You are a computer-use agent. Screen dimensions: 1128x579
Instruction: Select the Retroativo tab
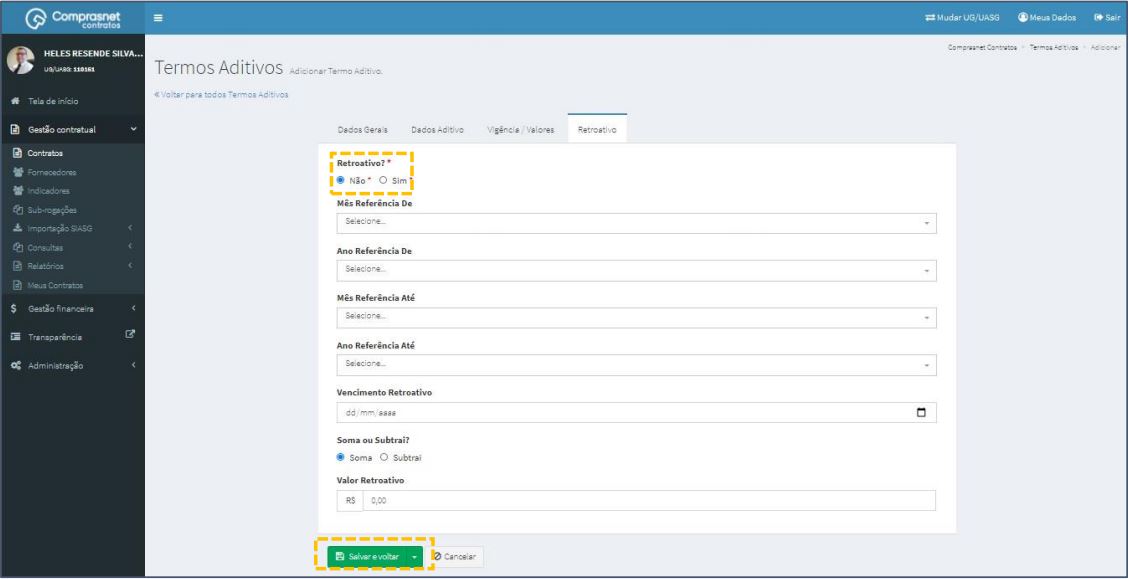(597, 129)
